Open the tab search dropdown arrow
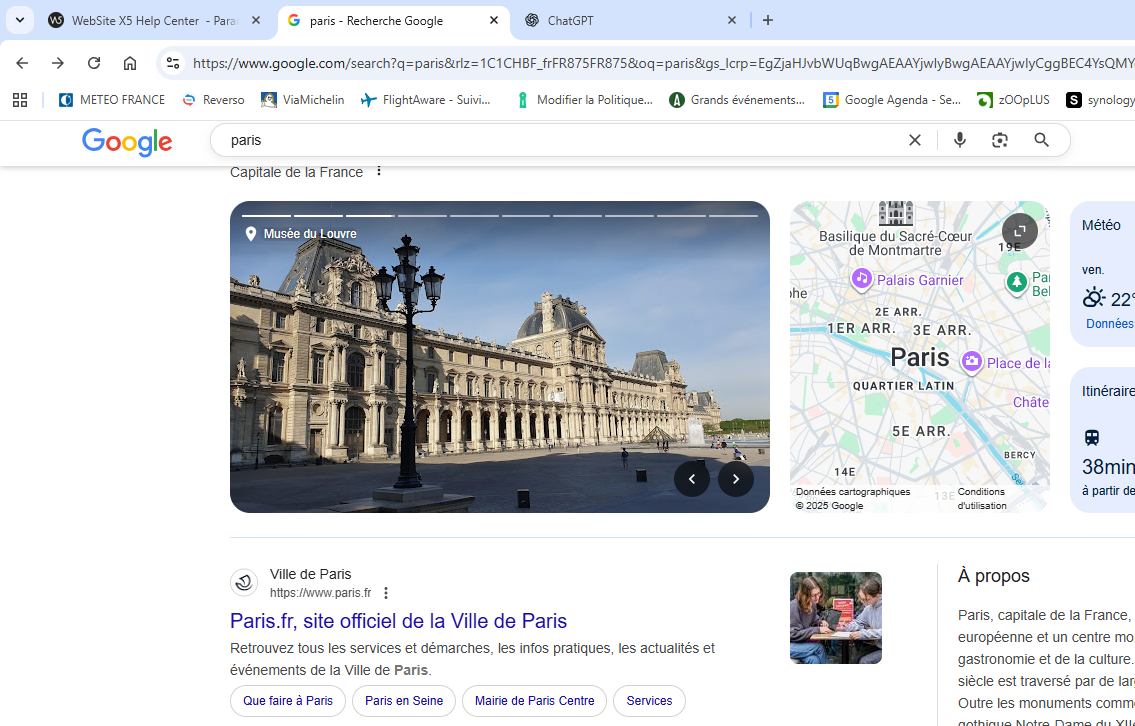Viewport: 1135px width, 726px height. pos(20,20)
